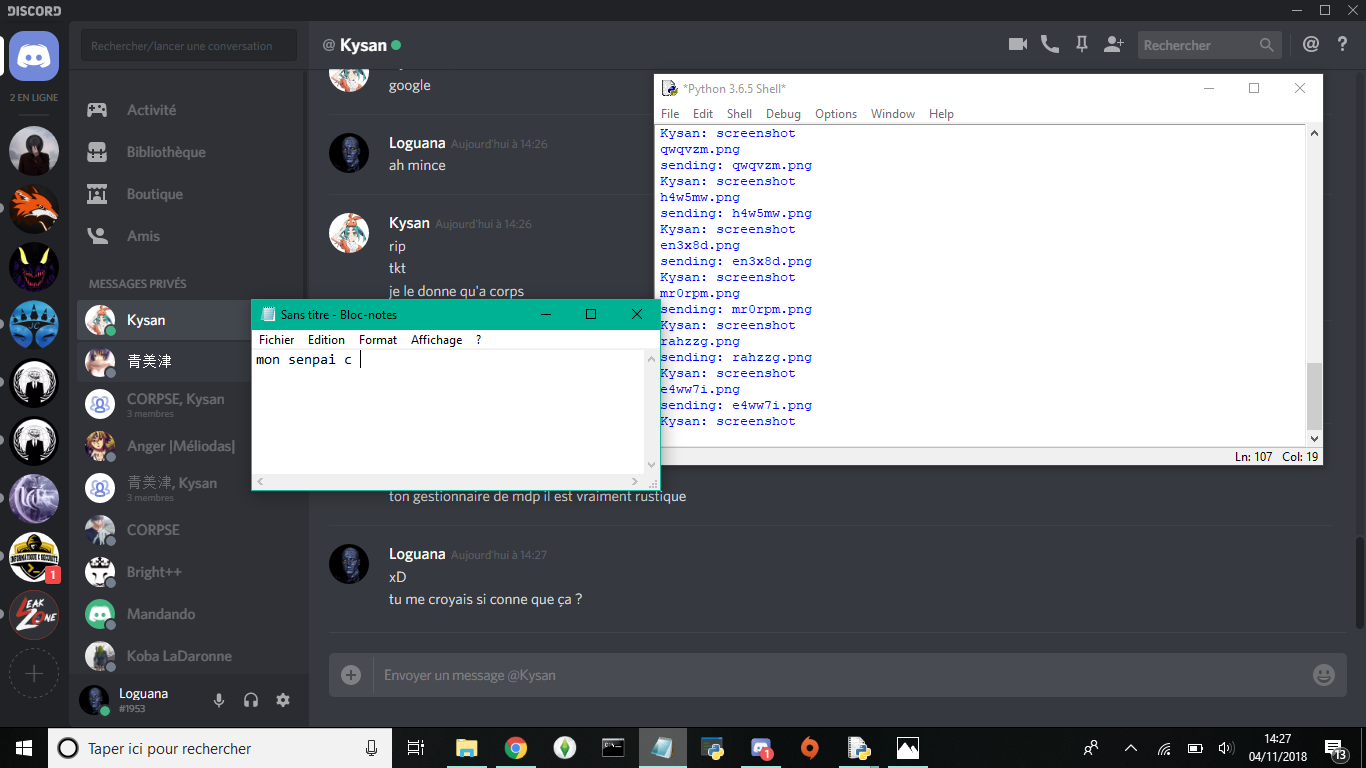
Task: Open Python Shell Window menu
Action: tap(893, 114)
